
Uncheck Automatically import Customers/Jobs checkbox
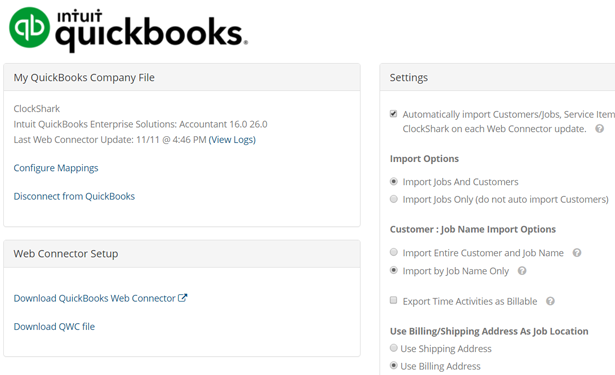[393, 114]
